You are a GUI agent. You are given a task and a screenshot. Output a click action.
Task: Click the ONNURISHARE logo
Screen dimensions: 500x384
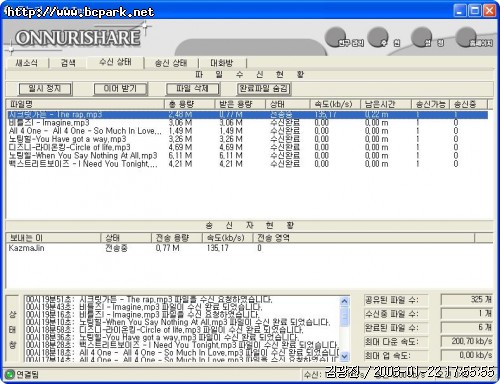(x=78, y=38)
